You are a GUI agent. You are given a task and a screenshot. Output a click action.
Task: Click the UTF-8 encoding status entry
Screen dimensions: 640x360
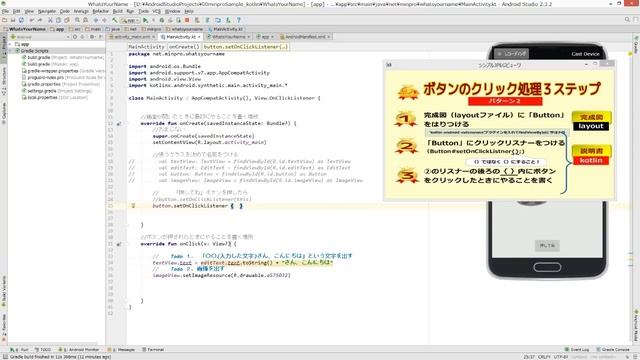(561, 357)
